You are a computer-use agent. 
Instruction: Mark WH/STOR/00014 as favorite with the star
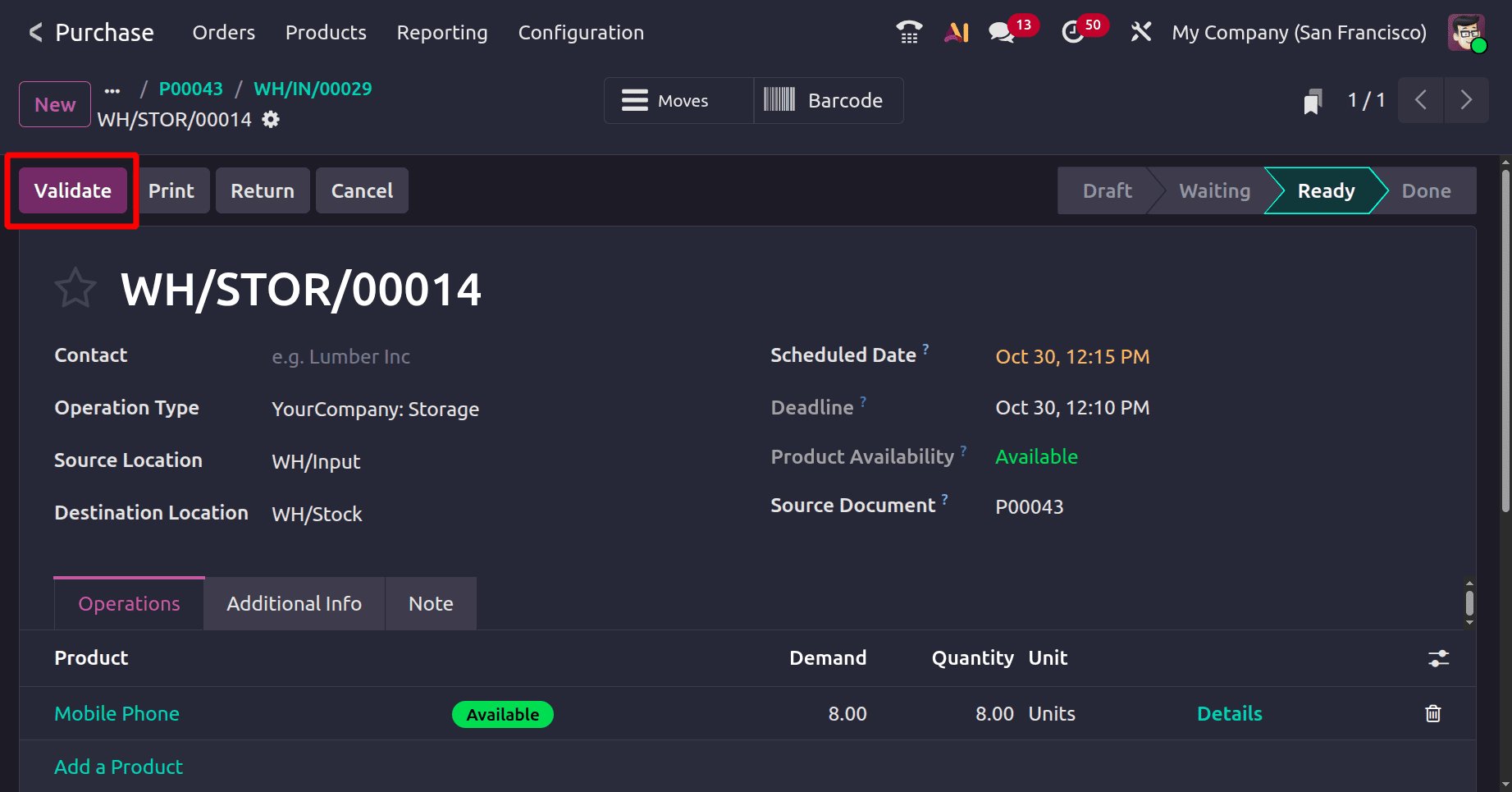[75, 287]
